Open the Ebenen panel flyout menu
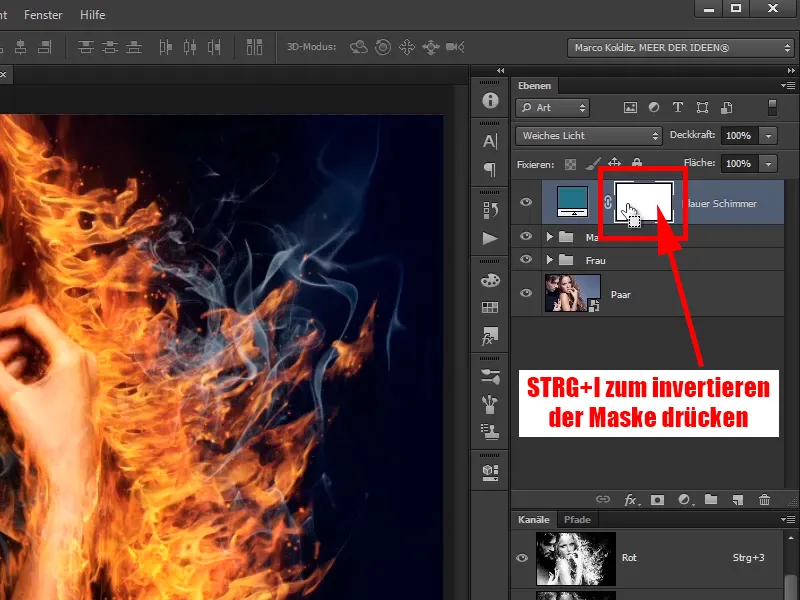 (788, 85)
